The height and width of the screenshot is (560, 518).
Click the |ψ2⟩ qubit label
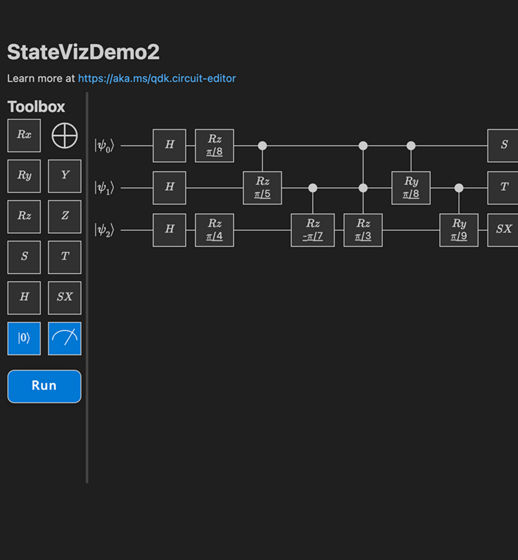[104, 230]
